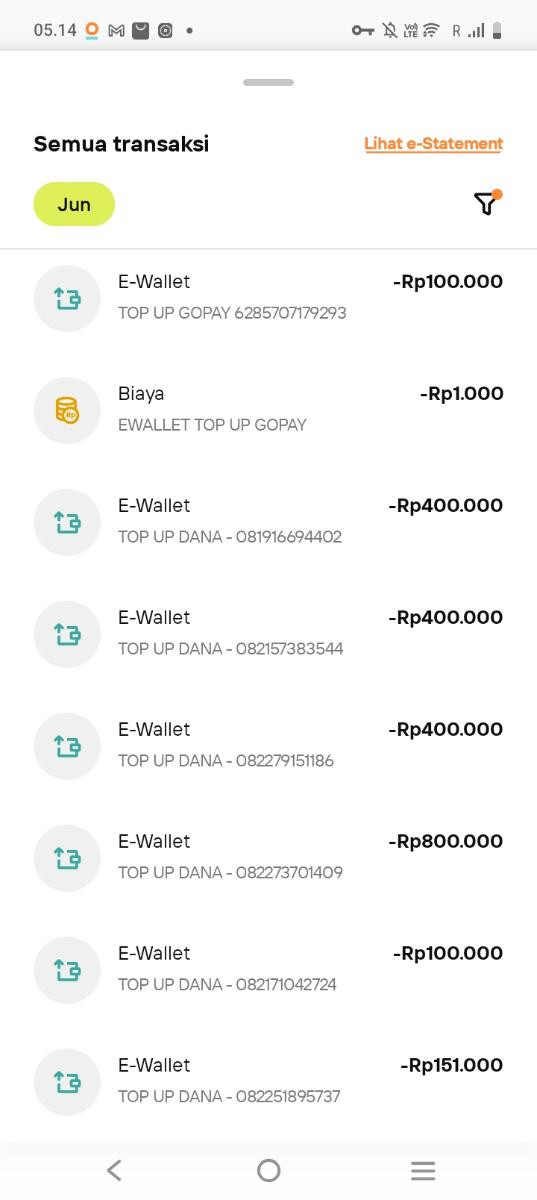Viewport: 537px width, 1200px height.
Task: Tap the Semua transaksi heading
Action: click(121, 144)
